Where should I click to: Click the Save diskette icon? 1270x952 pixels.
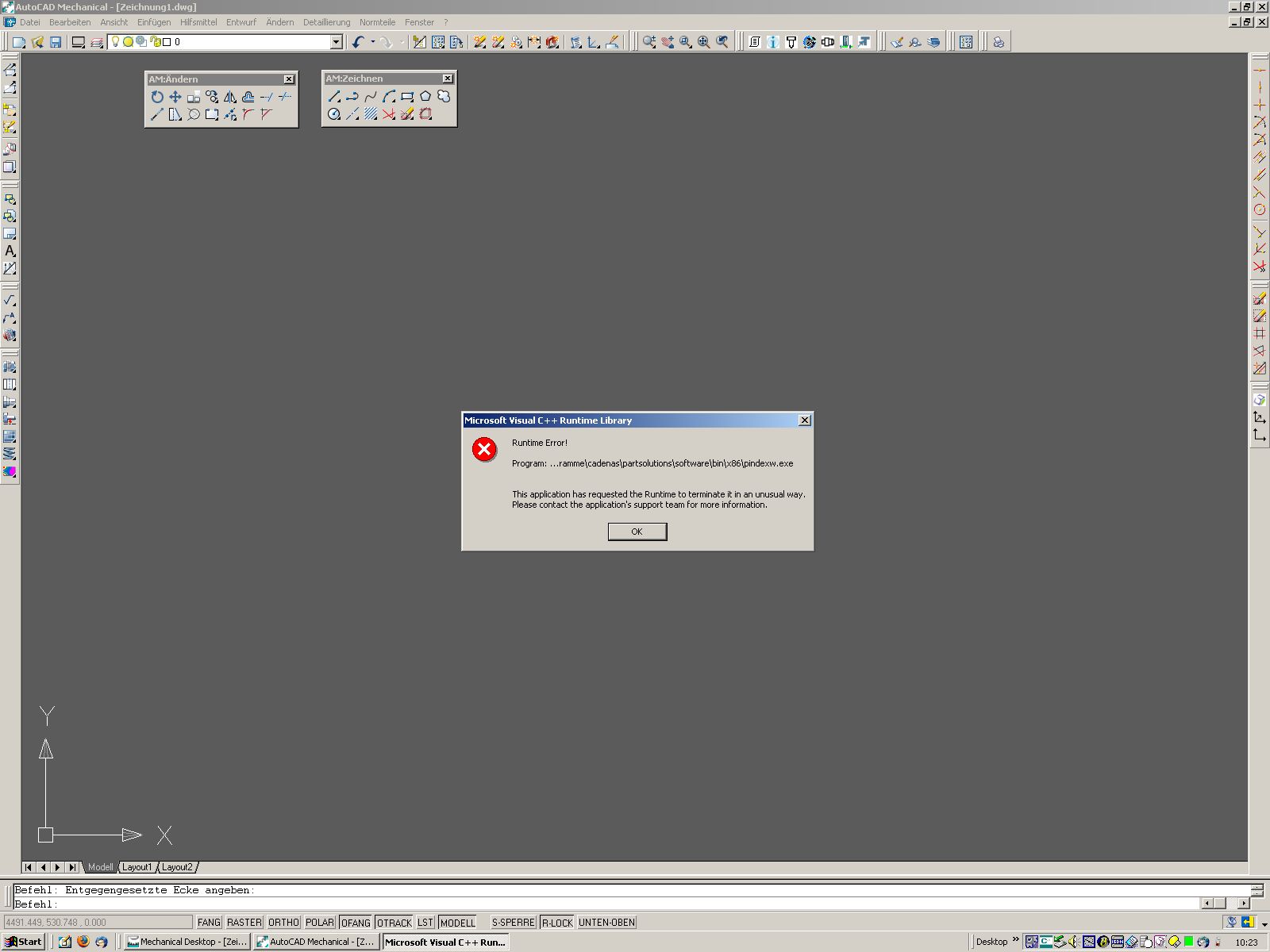pyautogui.click(x=56, y=42)
